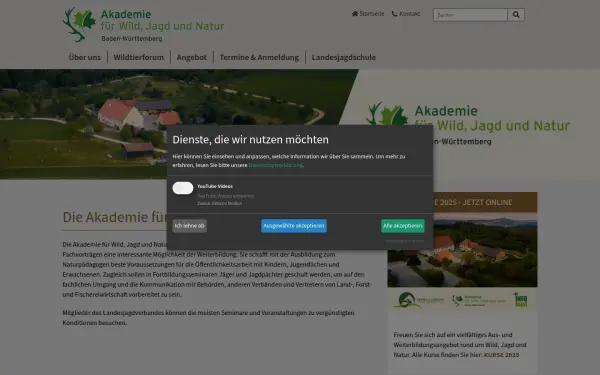Click the green INFO logo in sidebar

(x=520, y=300)
